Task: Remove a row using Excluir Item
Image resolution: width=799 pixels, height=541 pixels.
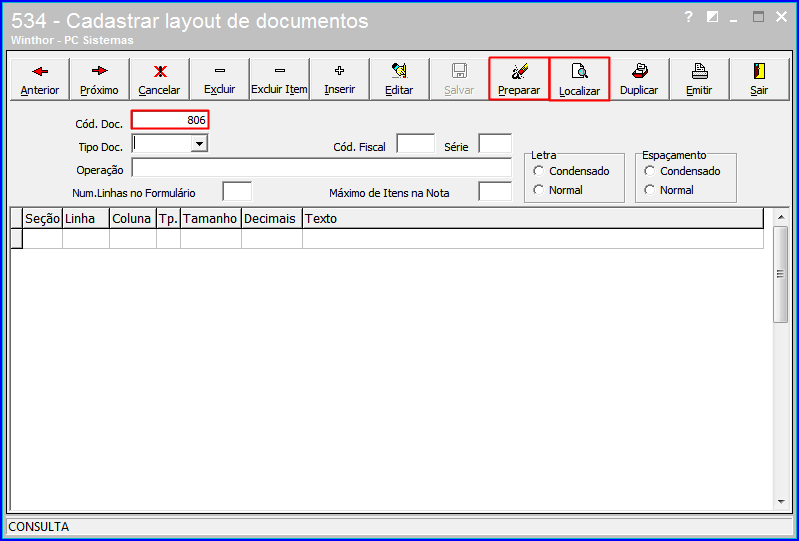Action: click(279, 79)
